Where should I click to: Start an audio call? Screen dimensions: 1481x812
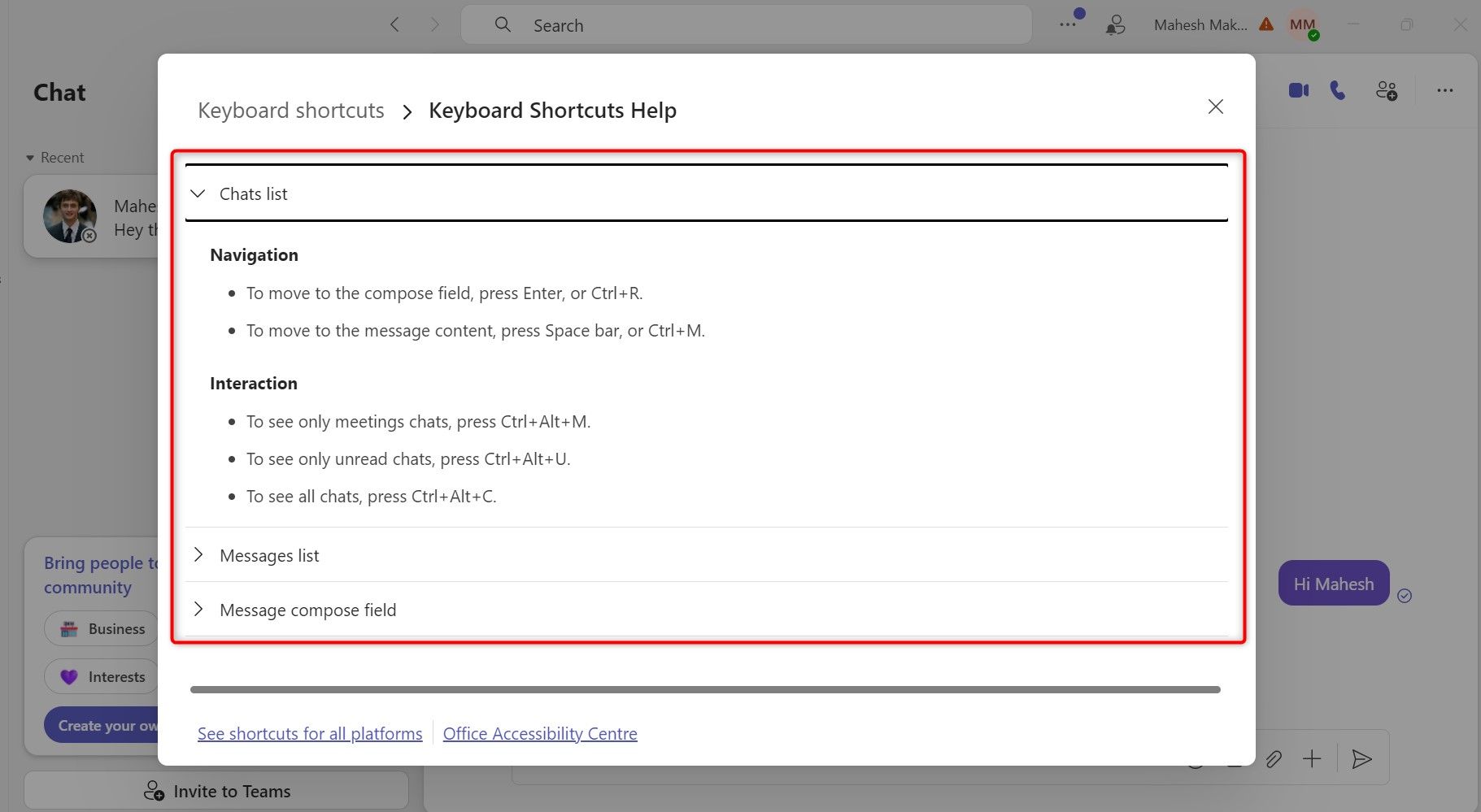[x=1338, y=90]
